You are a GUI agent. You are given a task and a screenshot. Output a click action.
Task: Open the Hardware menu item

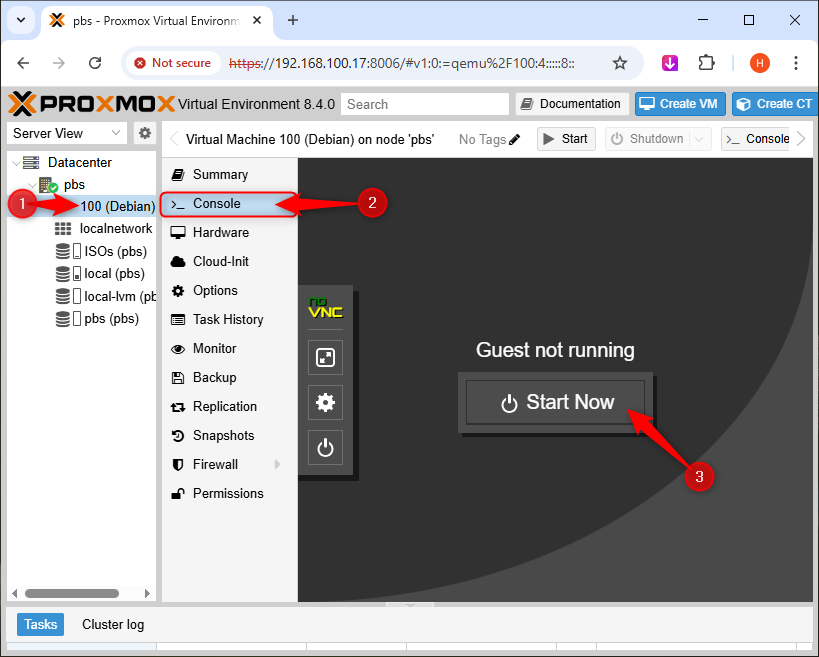[229, 232]
